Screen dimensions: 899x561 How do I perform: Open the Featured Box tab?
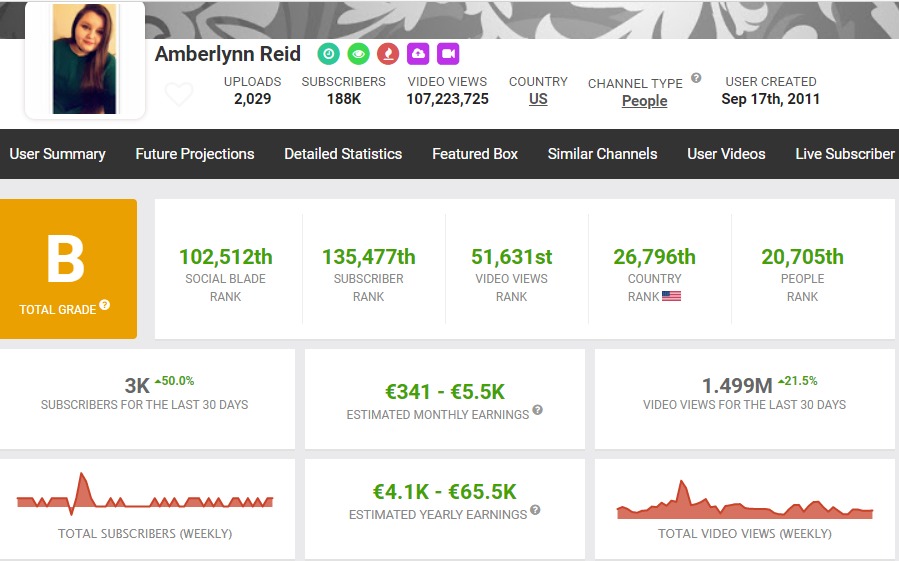coord(475,154)
